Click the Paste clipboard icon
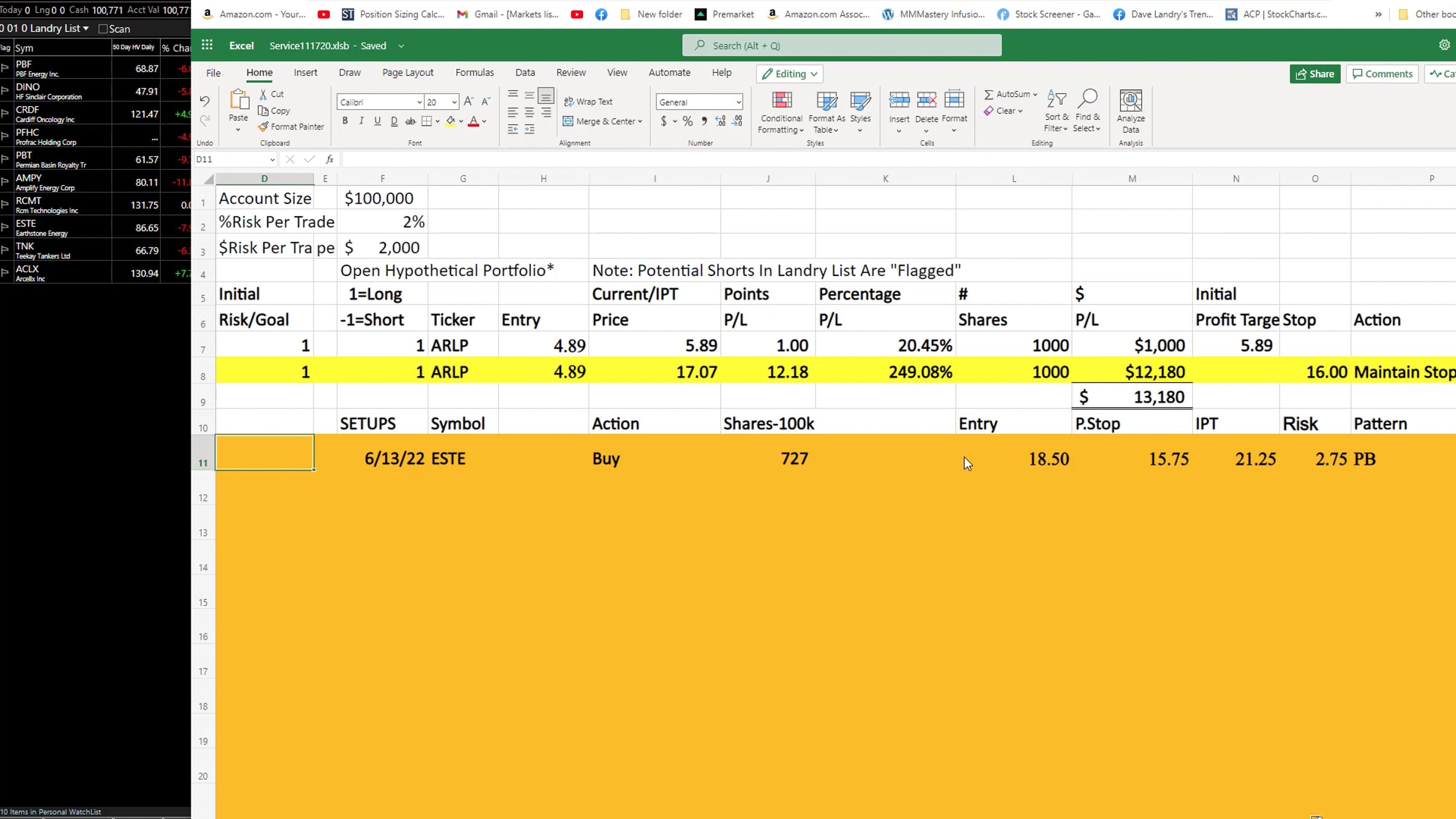This screenshot has width=1456, height=819. click(x=238, y=100)
